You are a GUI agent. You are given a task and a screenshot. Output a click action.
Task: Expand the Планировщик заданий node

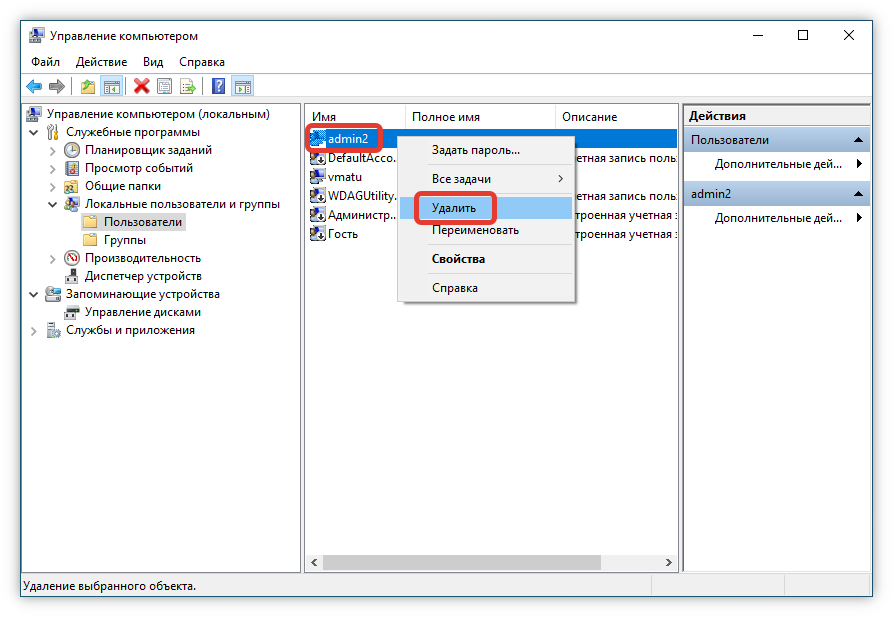[x=53, y=150]
